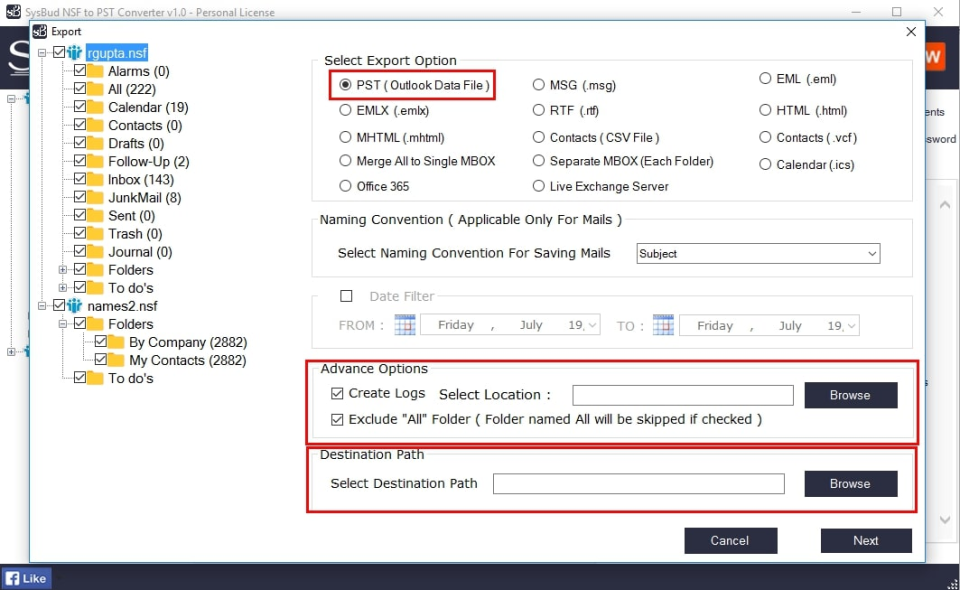
Task: Collapse the rgupta.nsf tree node
Action: coord(42,53)
